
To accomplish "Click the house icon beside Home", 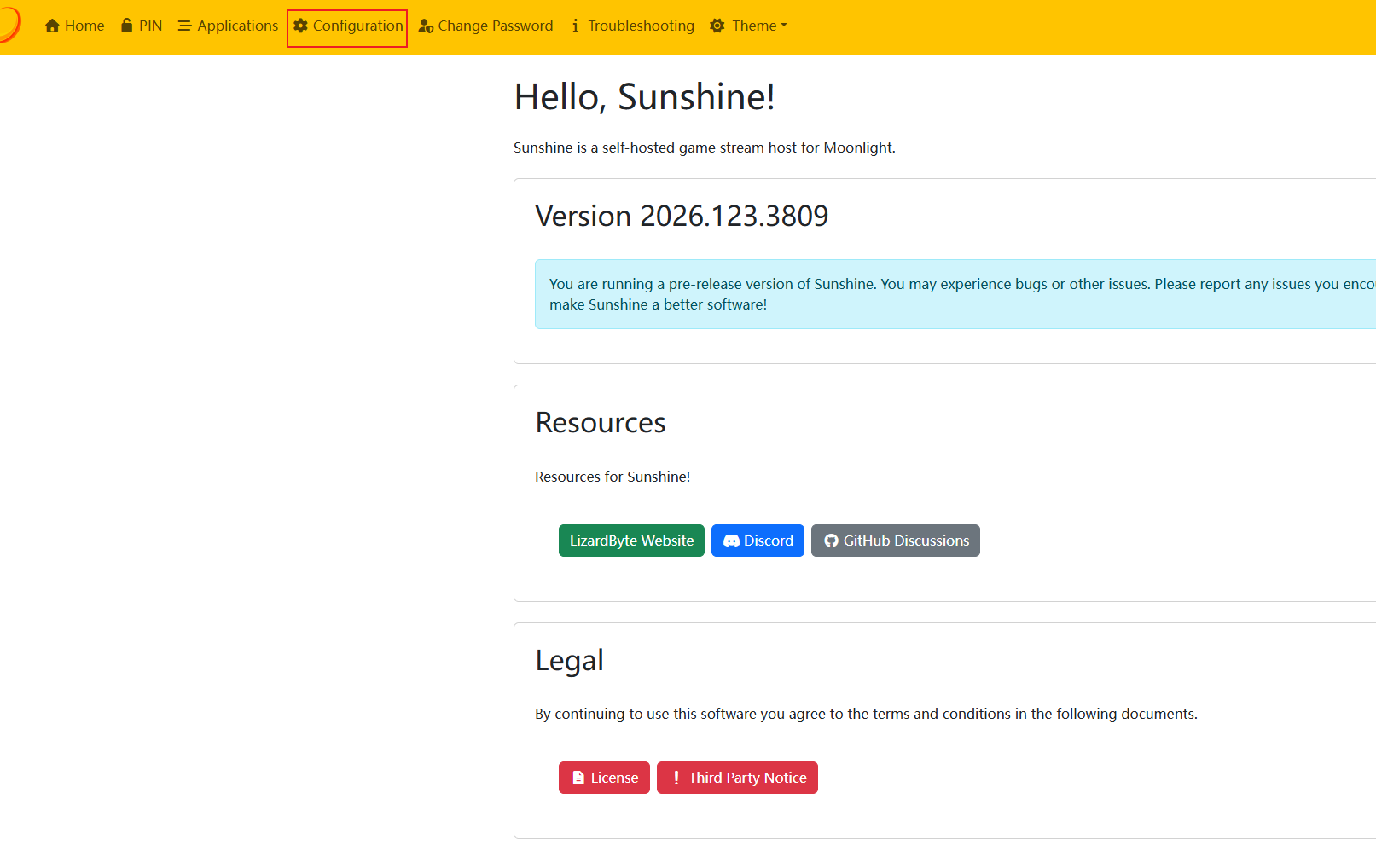I will coord(52,26).
